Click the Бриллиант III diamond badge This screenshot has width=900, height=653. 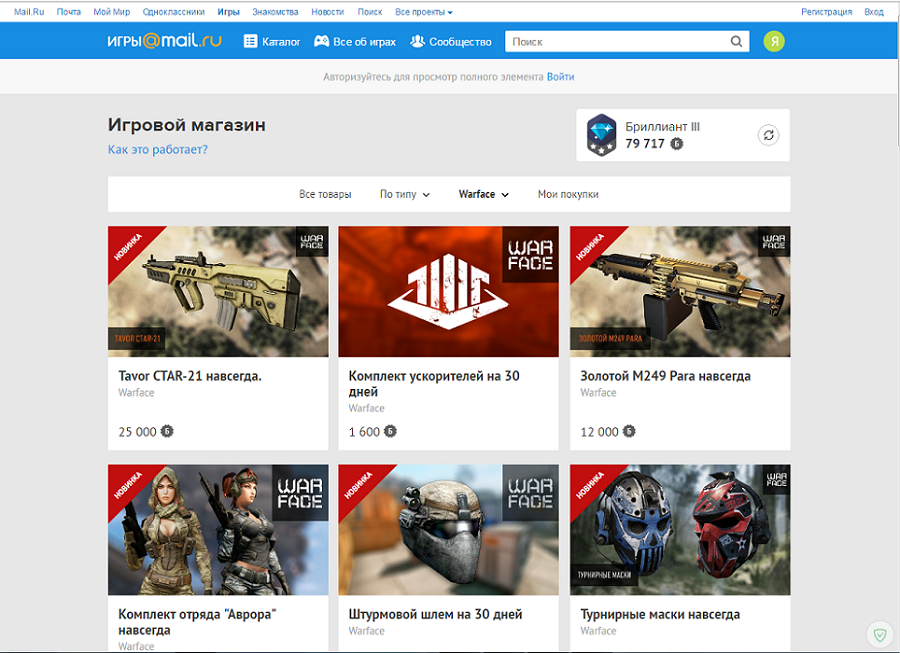point(601,135)
